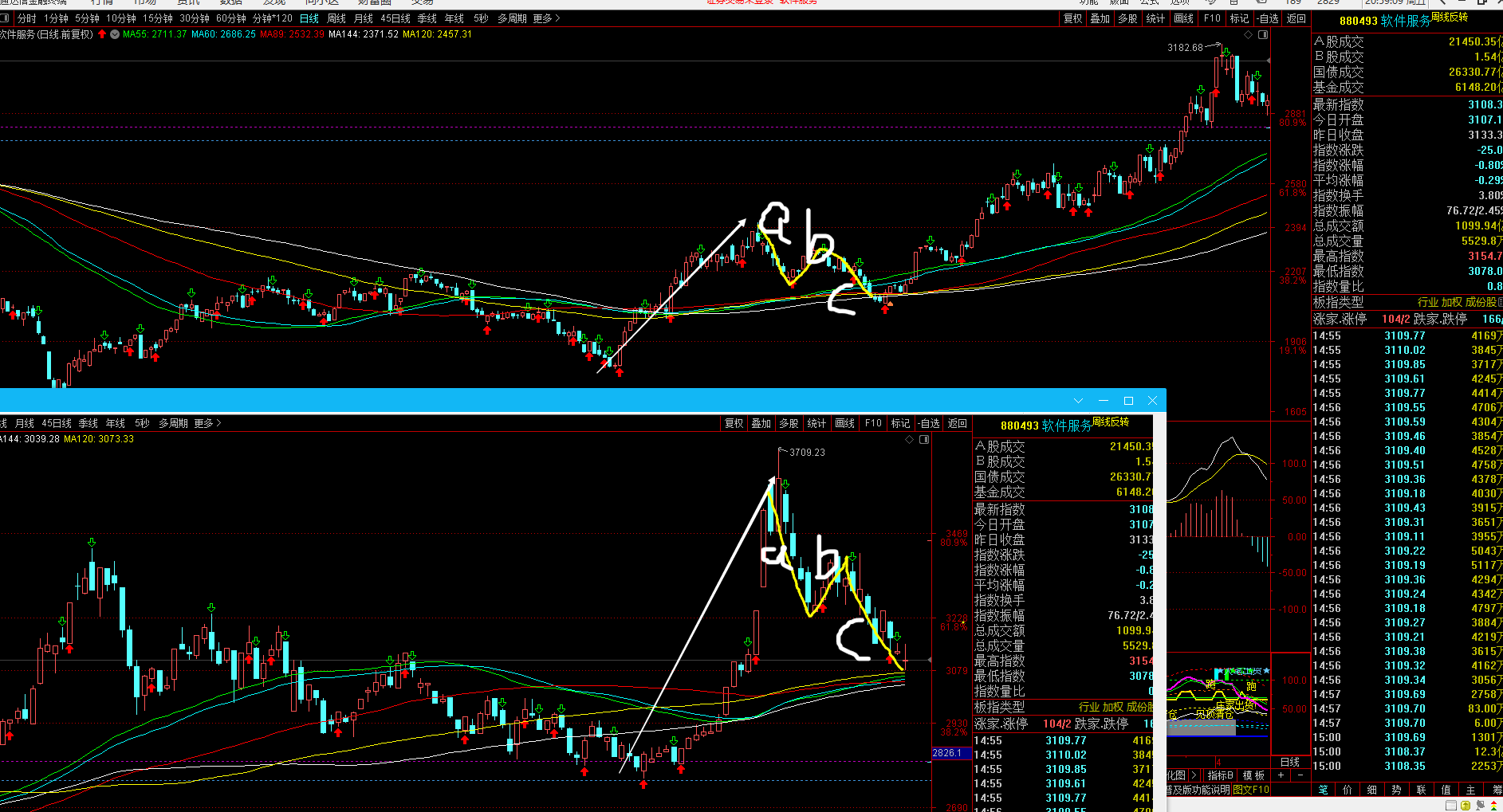Open the 多周期 view in main window
This screenshot has width=1503, height=812.
pyautogui.click(x=512, y=18)
